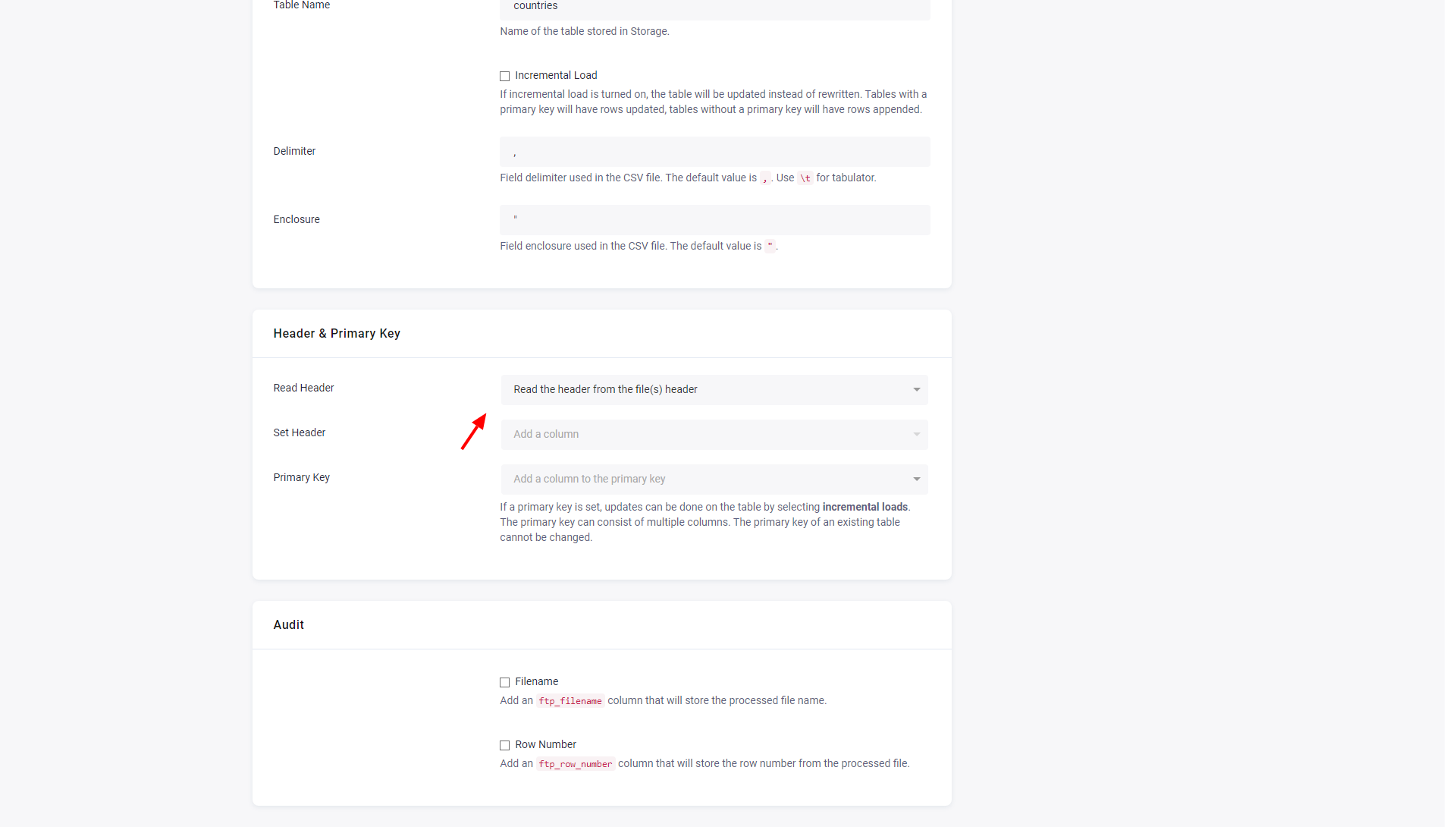
Task: Open the Primary Key column selector
Action: (714, 480)
